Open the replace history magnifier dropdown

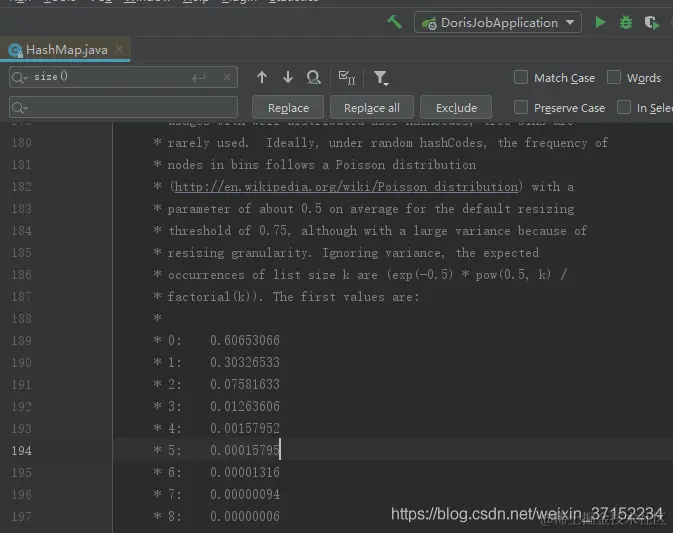pyautogui.click(x=20, y=107)
